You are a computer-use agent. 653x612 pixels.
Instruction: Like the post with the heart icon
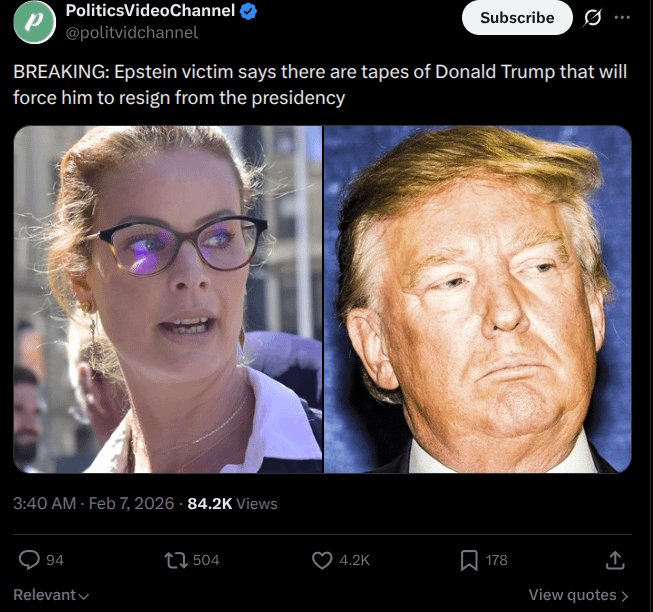click(322, 560)
